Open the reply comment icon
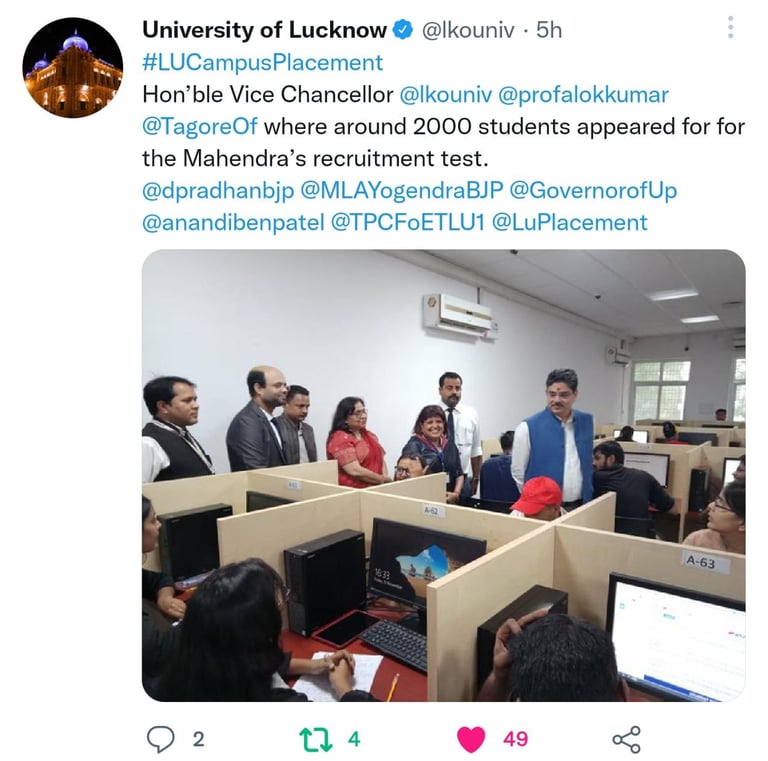The width and height of the screenshot is (768, 761). 161,738
